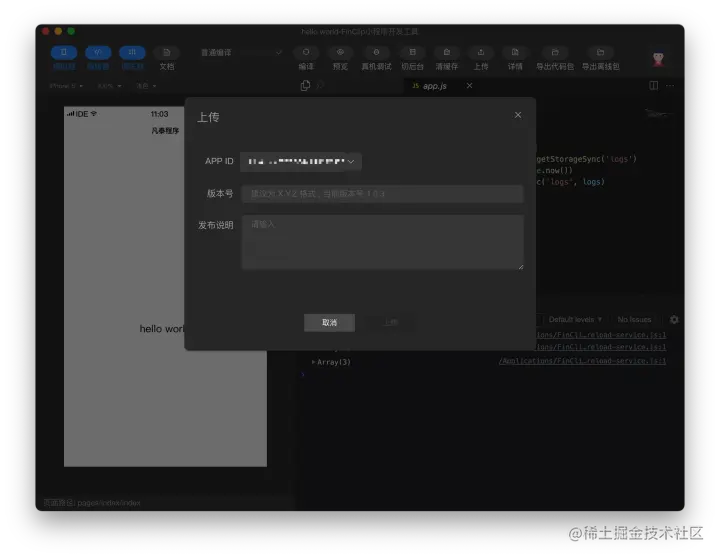Open the second reload-service.js console link
The height and width of the screenshot is (558, 720).
(601, 347)
